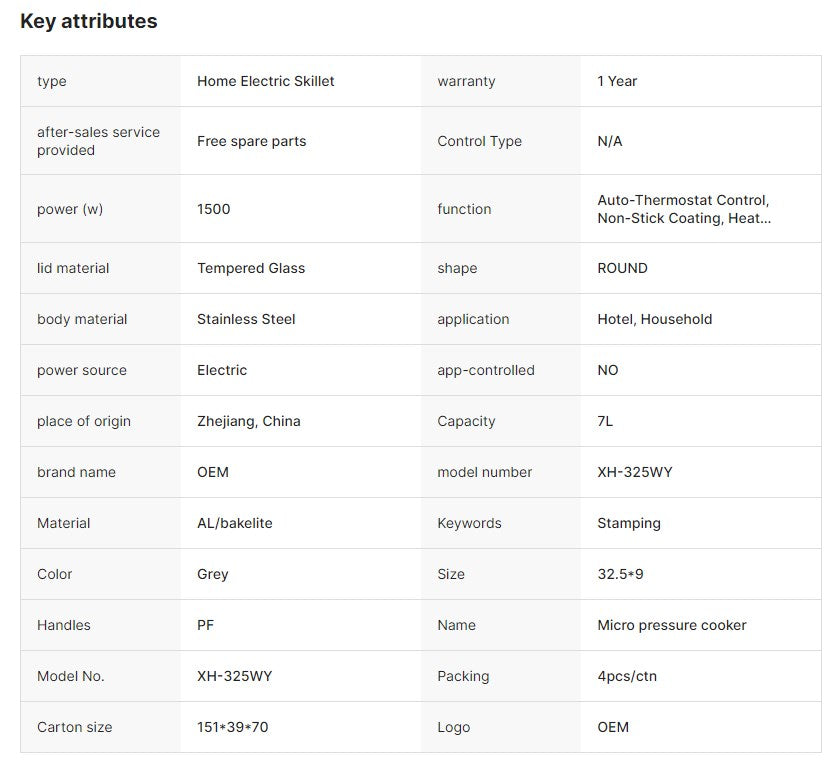Viewport: 830px width, 768px height.
Task: Click the Key attributes heading
Action: click(88, 21)
